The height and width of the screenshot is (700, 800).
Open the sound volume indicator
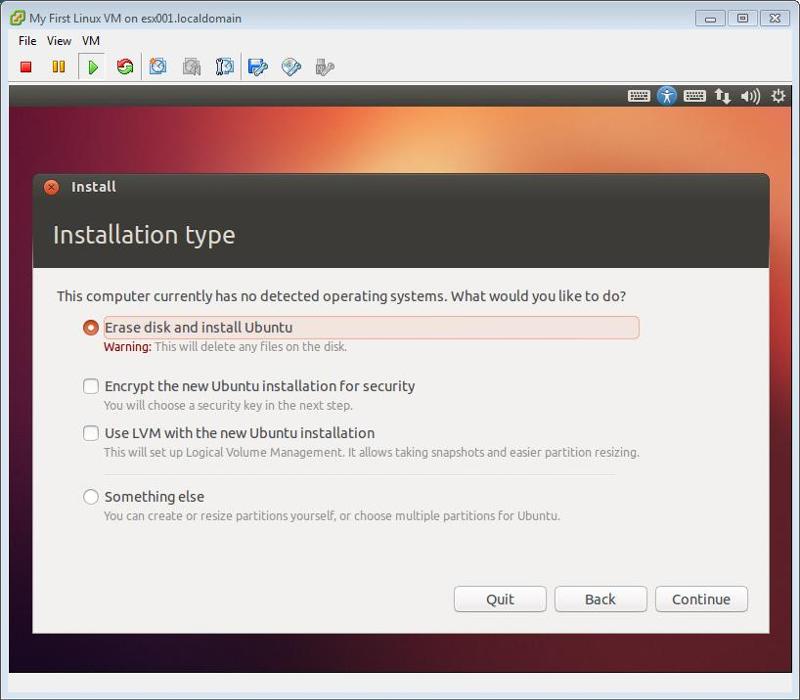tap(751, 96)
